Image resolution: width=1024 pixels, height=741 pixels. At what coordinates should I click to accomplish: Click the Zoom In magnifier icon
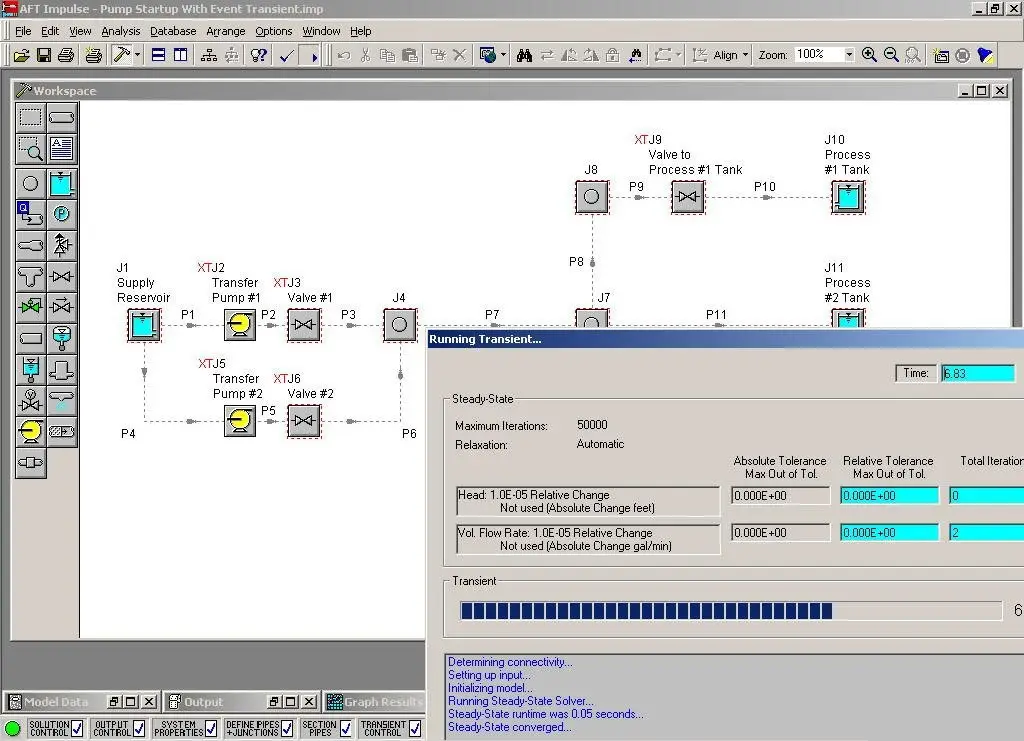869,55
